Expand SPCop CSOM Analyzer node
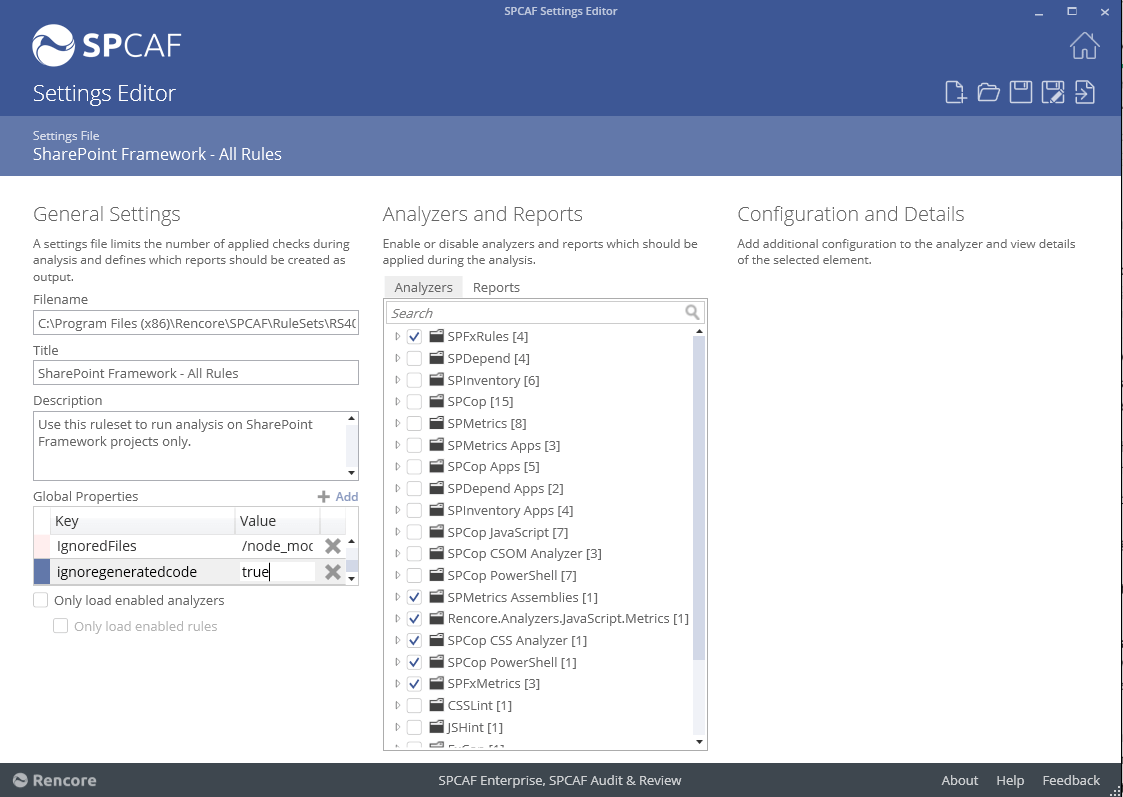This screenshot has width=1123, height=797. click(397, 554)
